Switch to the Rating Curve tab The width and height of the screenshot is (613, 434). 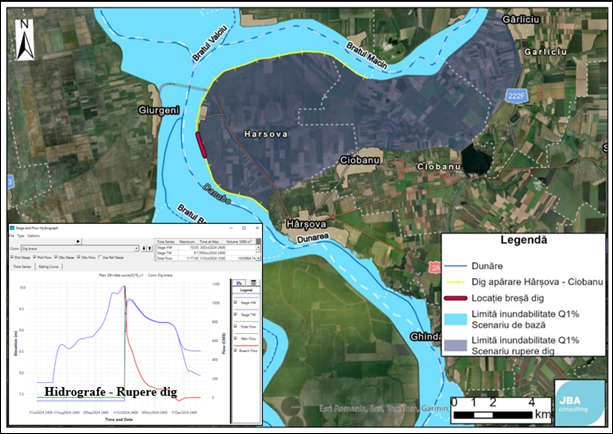[48, 267]
